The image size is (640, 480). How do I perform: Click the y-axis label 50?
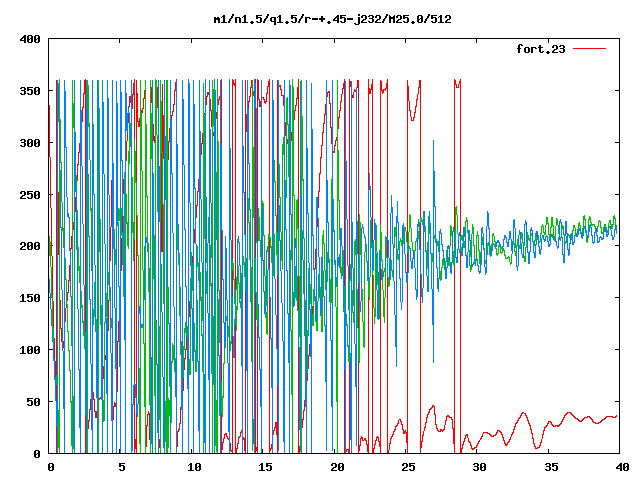point(33,402)
